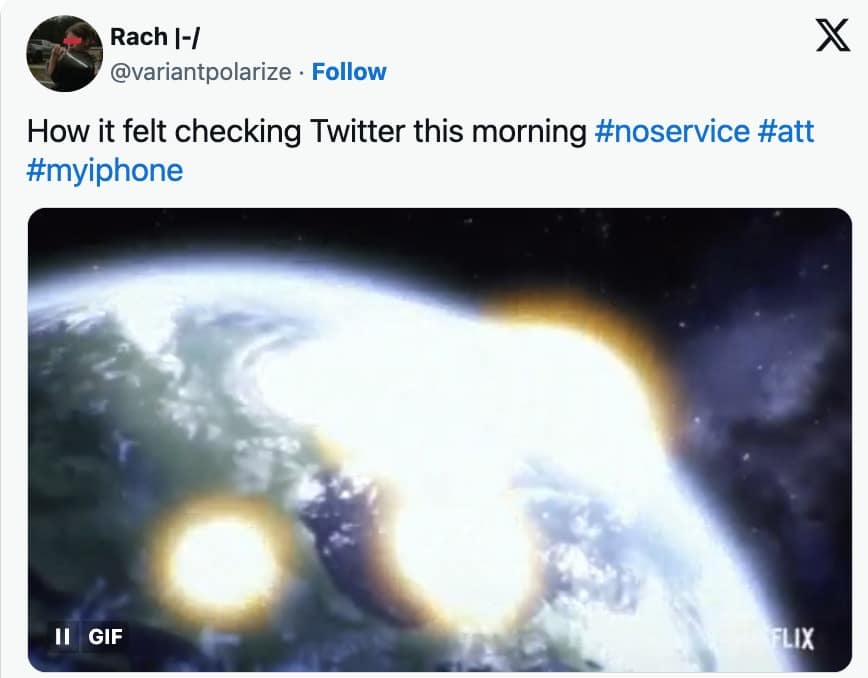The height and width of the screenshot is (678, 868).
Task: Click the dot separator before Follow
Action: coord(301,72)
